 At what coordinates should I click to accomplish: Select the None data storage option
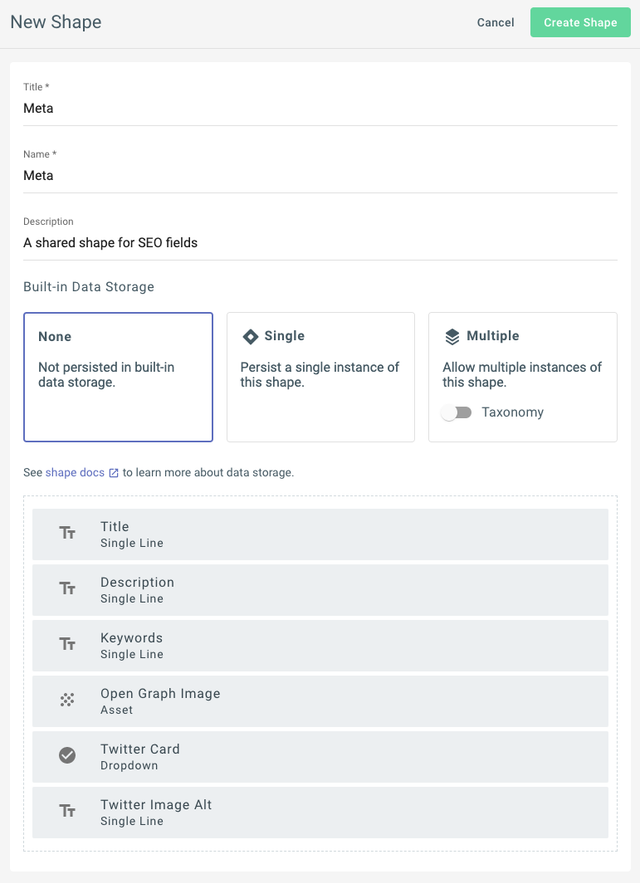118,377
